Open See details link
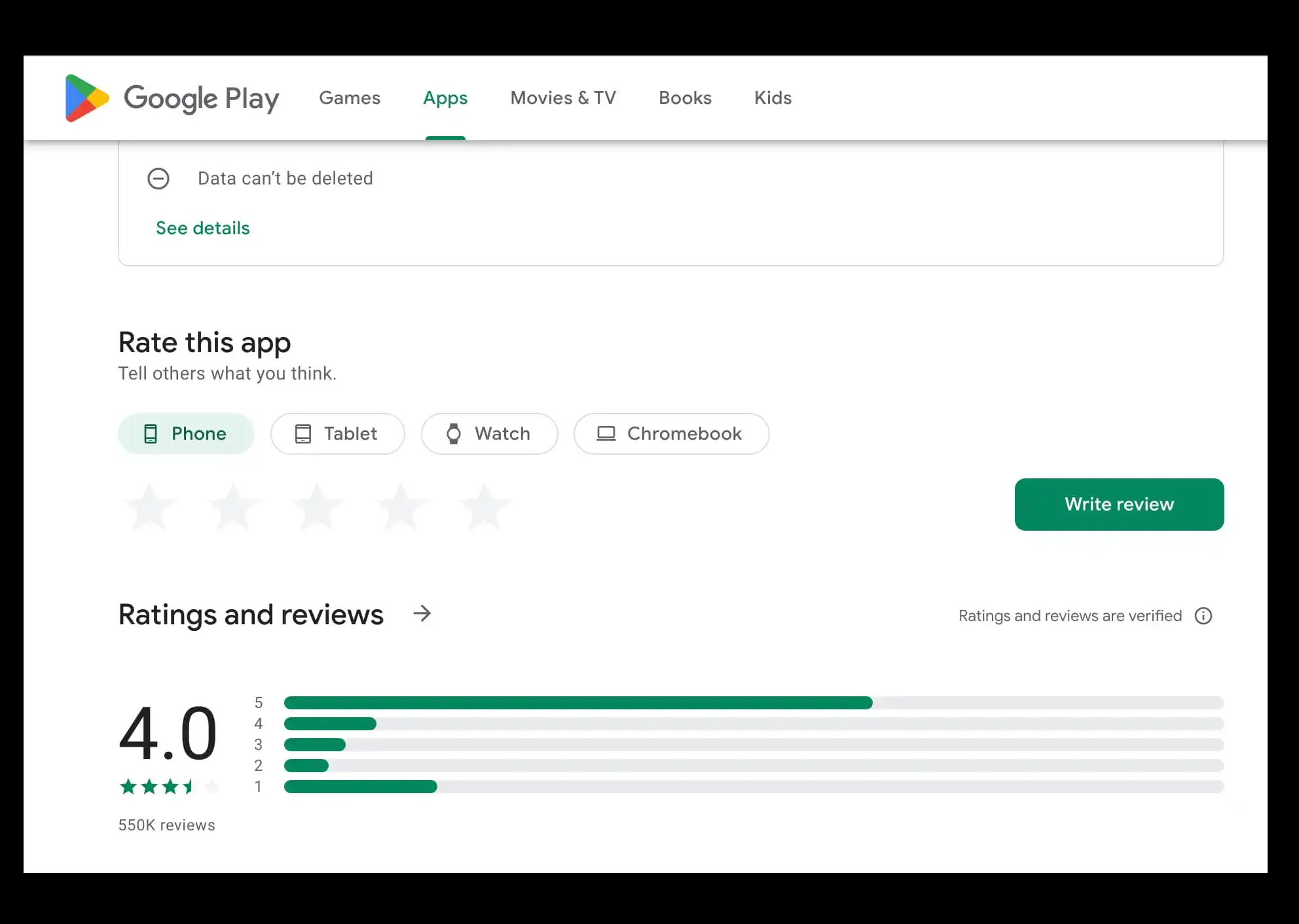 tap(202, 228)
